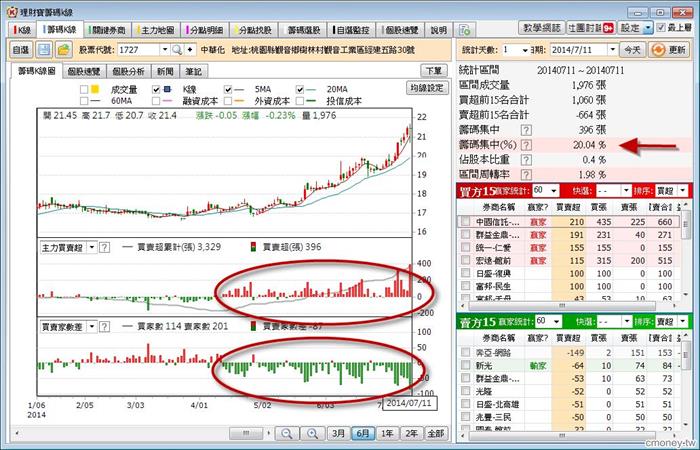Enable the 融資成本 checkbox

(x=156, y=101)
